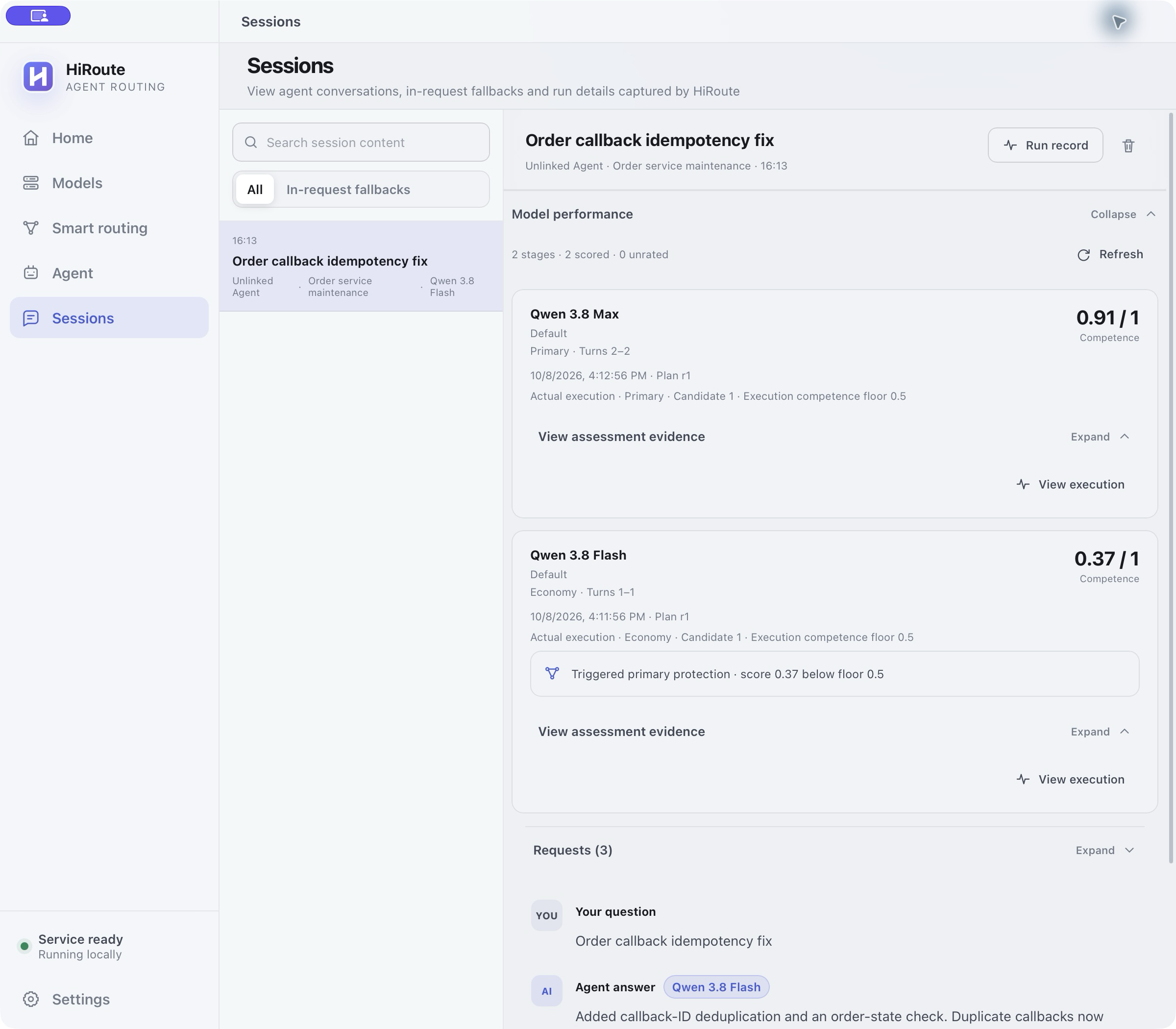The height and width of the screenshot is (1029, 1176).
Task: Delete session with the trash icon
Action: 1128,146
